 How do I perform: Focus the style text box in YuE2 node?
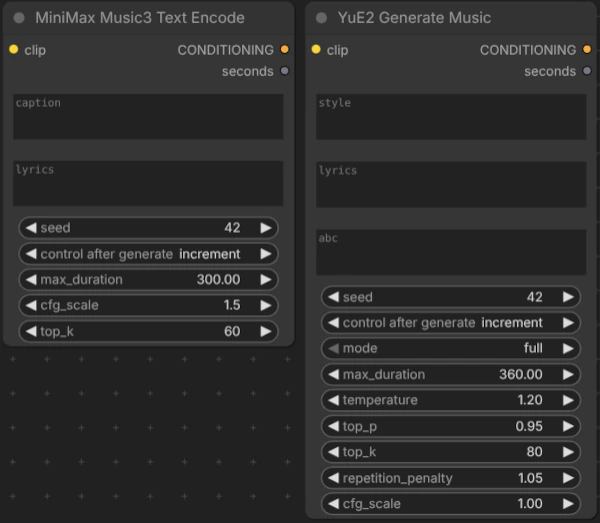coord(451,117)
